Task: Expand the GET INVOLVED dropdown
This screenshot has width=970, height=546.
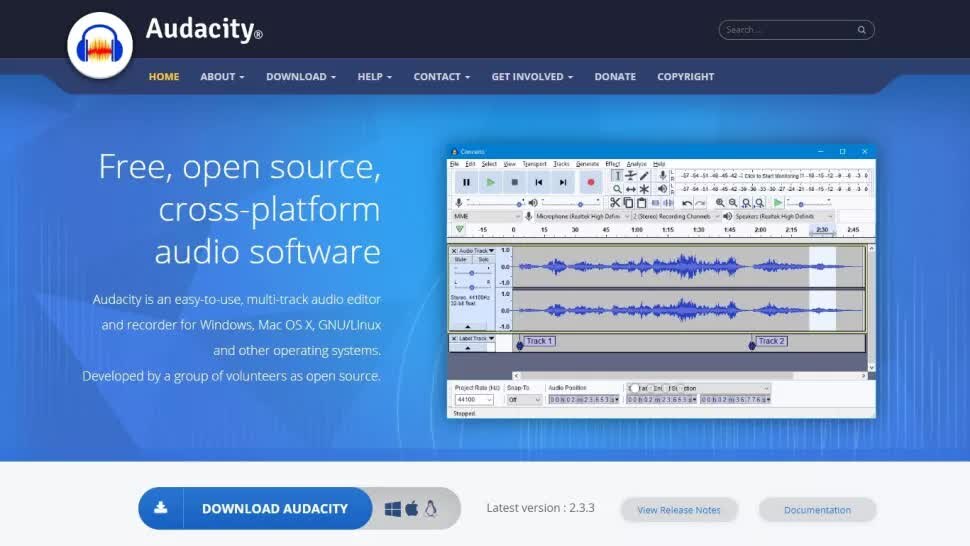Action: click(x=532, y=77)
